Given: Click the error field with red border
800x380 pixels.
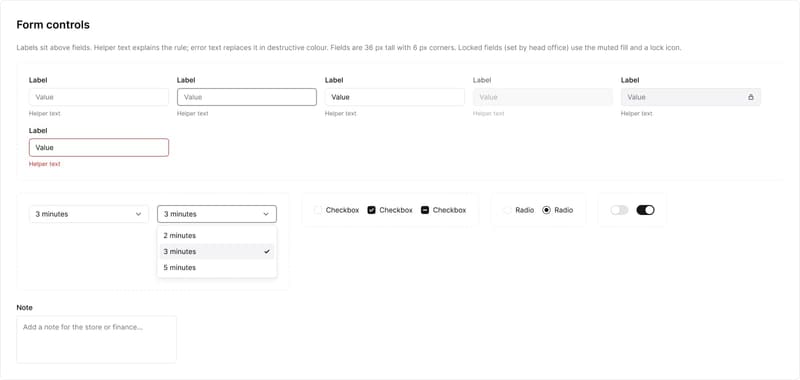Looking at the screenshot, I should click(99, 147).
